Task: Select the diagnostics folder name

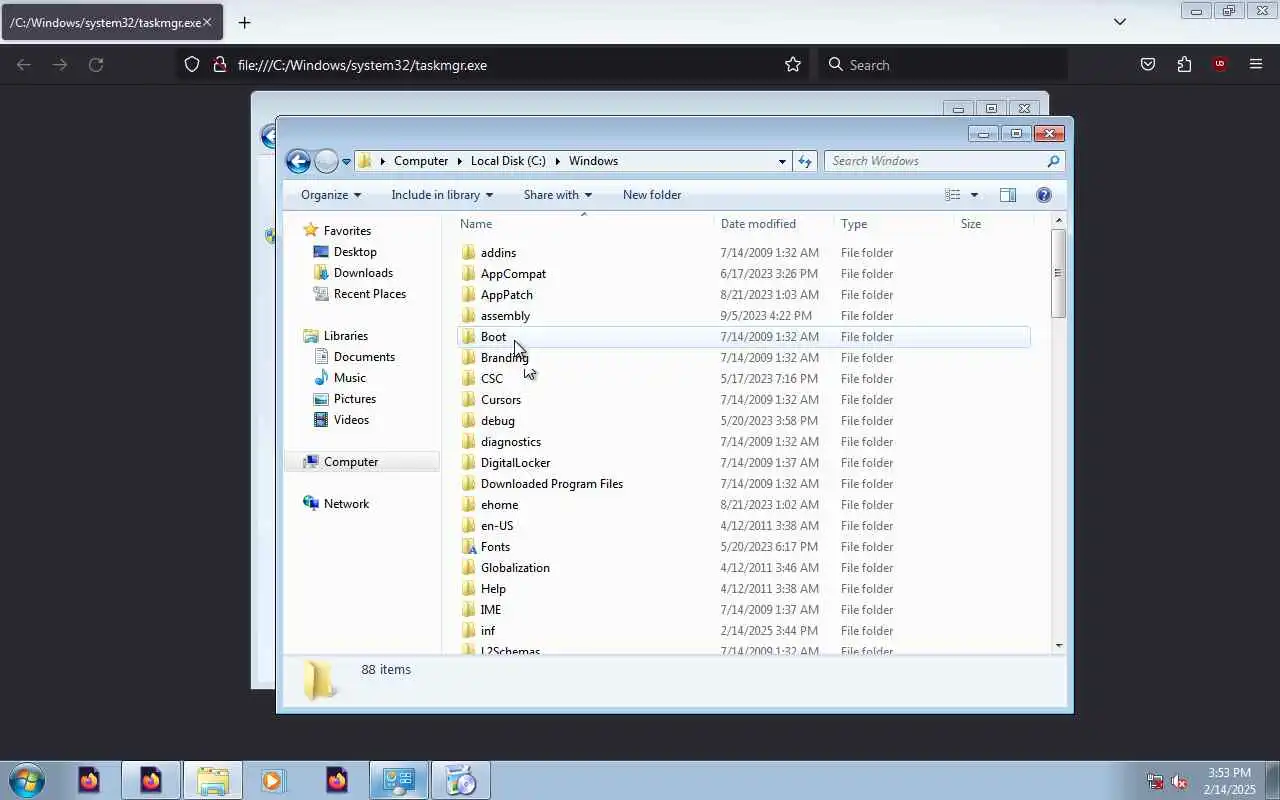Action: (511, 442)
